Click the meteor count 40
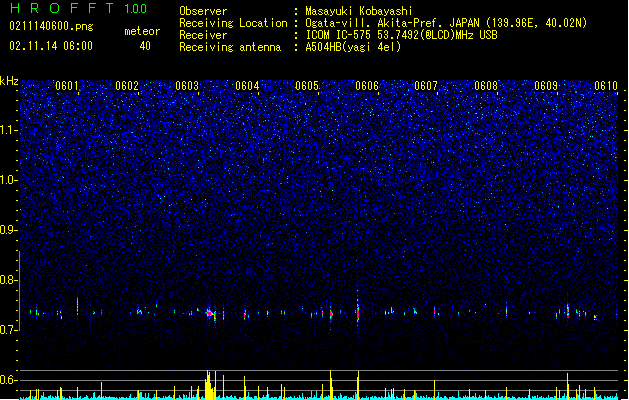This screenshot has height=400, width=629. [145, 46]
